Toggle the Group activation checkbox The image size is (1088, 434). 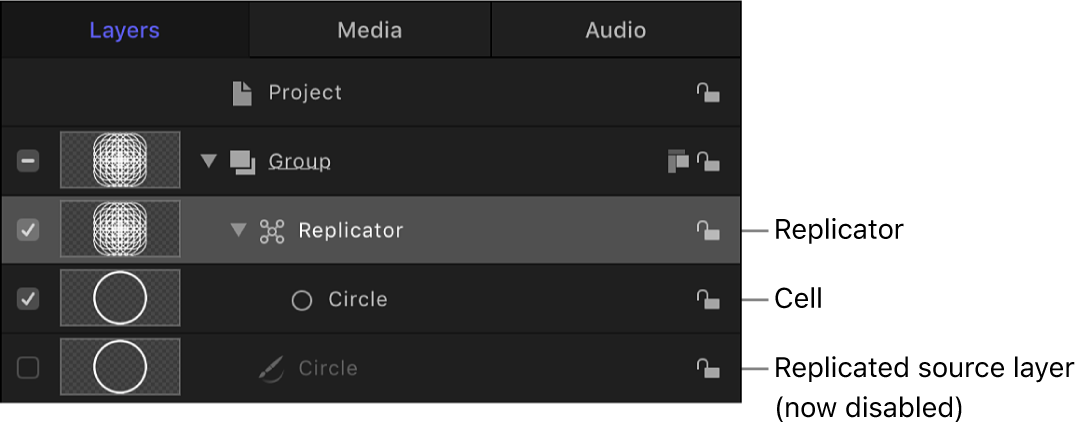tap(29, 161)
